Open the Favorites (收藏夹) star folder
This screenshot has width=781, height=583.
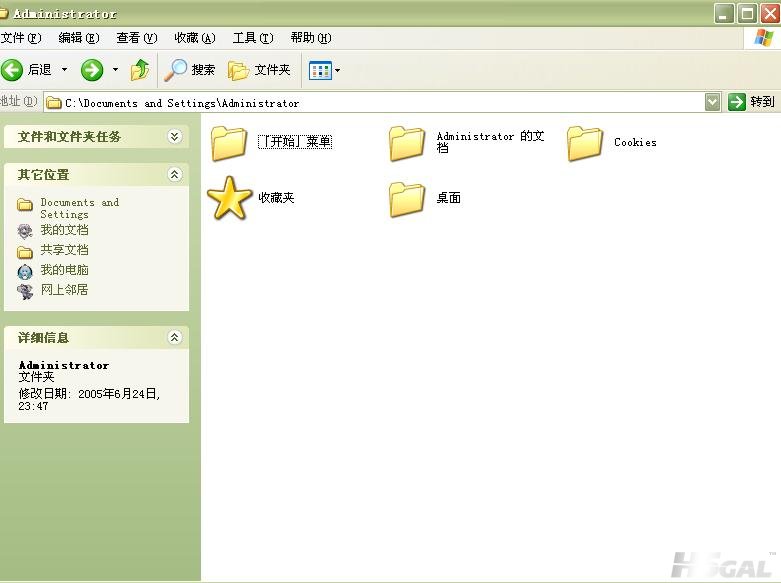(x=230, y=198)
